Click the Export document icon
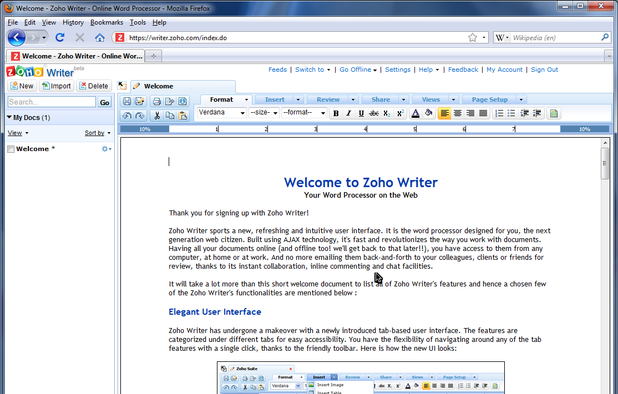Image resolution: width=618 pixels, height=394 pixels. (169, 102)
